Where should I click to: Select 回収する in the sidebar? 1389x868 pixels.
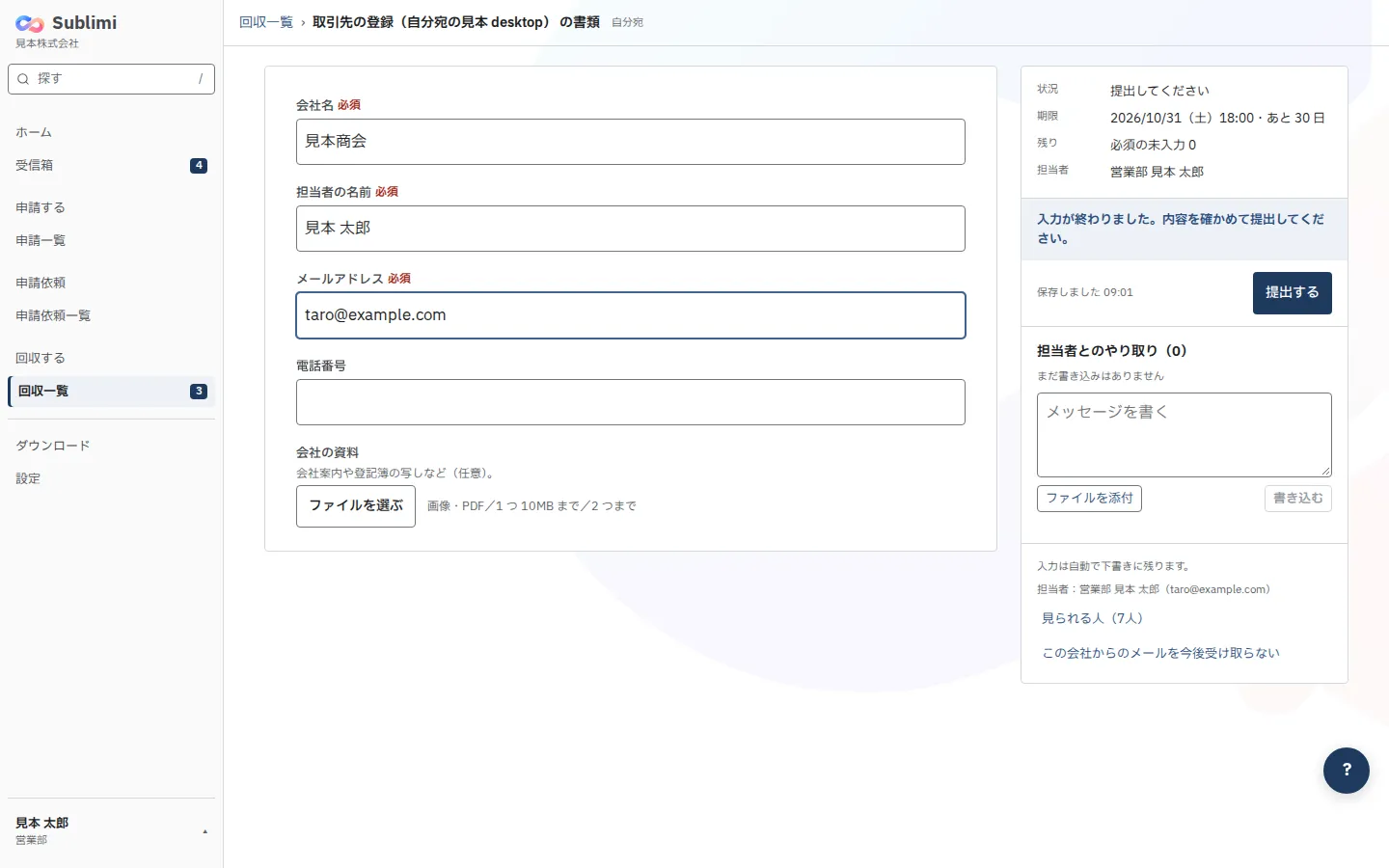coord(111,358)
